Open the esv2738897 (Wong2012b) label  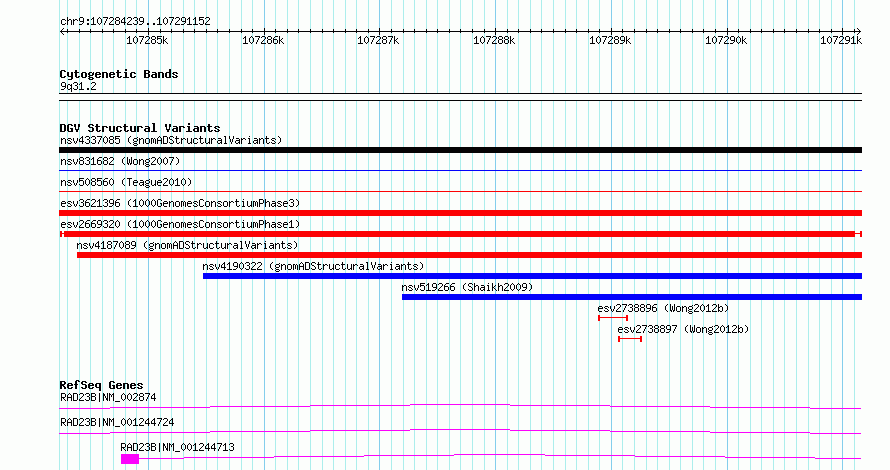(x=683, y=329)
